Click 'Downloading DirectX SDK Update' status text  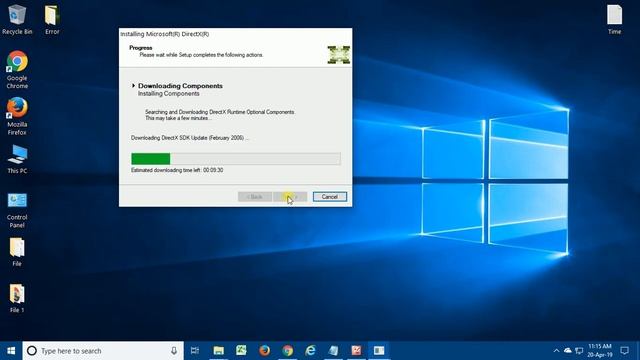coord(189,138)
